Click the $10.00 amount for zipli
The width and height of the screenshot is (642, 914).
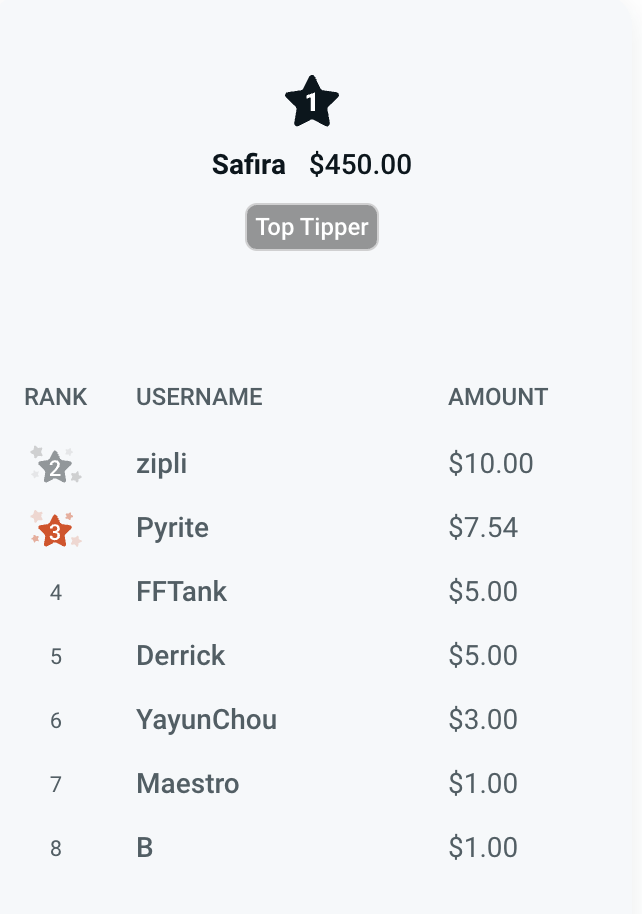point(490,464)
